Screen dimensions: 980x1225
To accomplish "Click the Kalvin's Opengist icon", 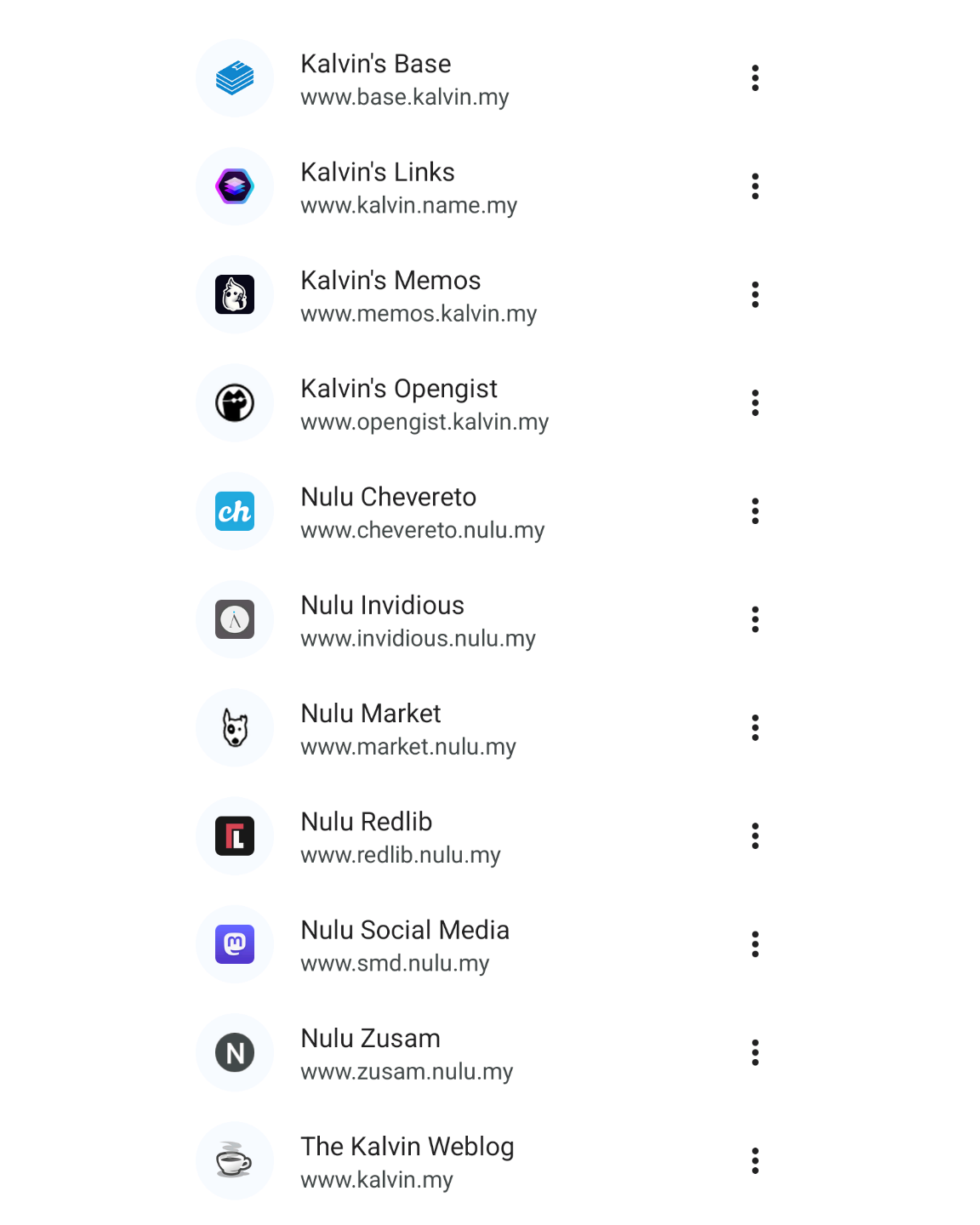I will [x=235, y=402].
